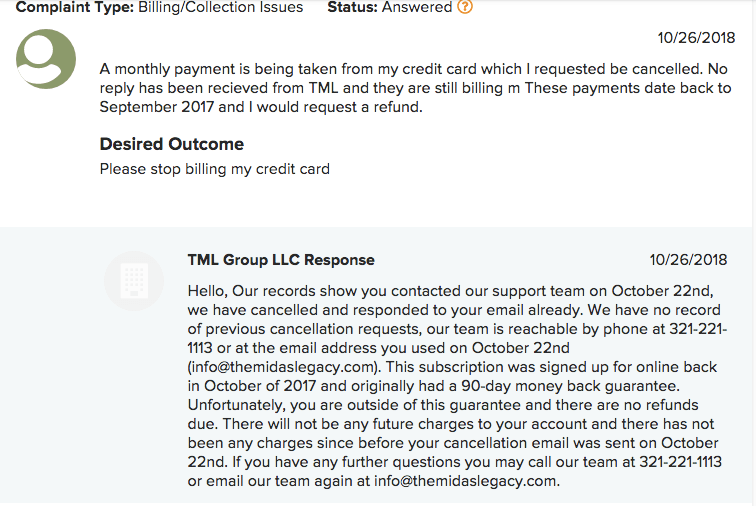Click the Complaint Type label
The width and height of the screenshot is (756, 506).
click(75, 7)
